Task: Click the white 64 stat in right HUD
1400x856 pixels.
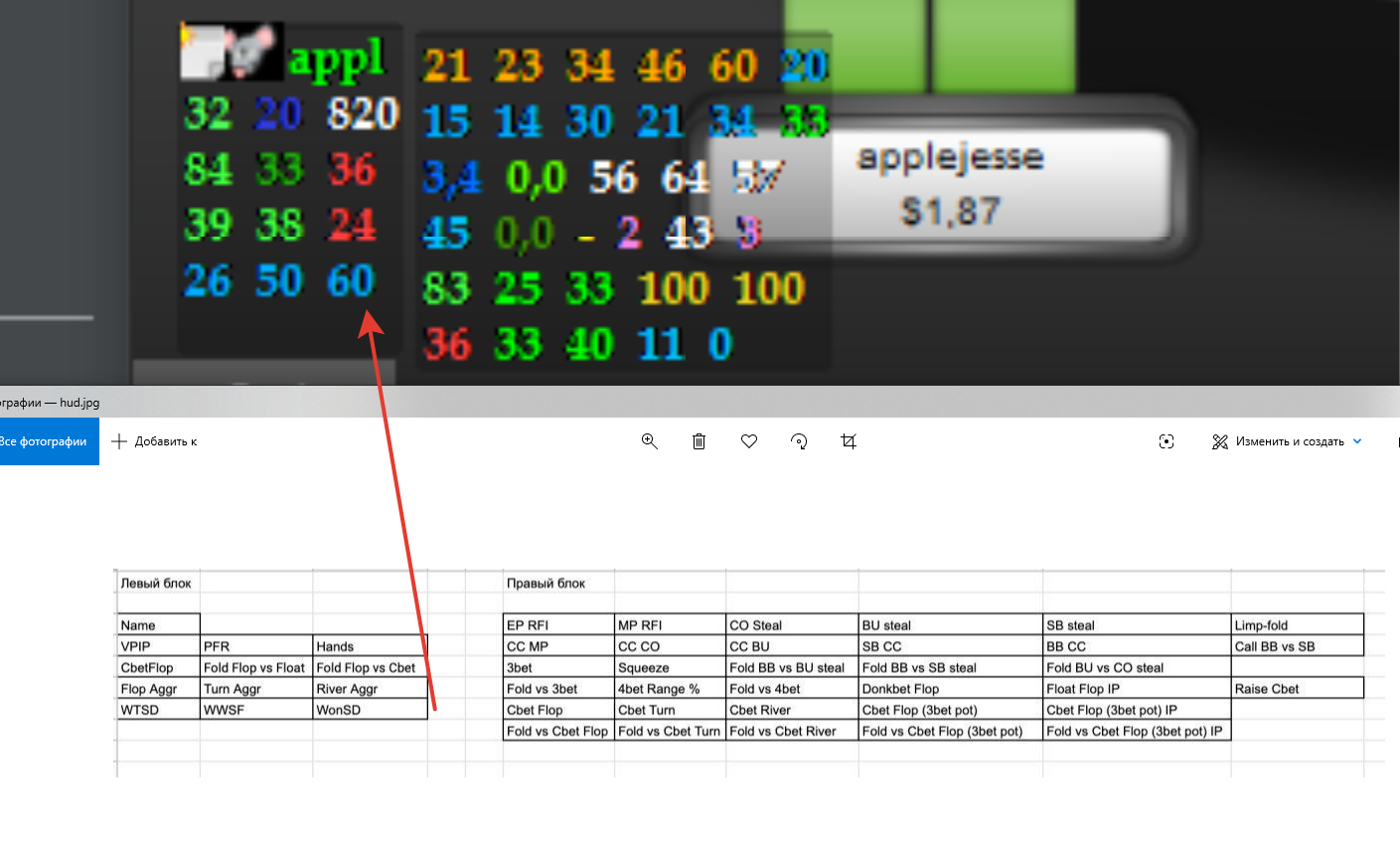Action: click(686, 179)
